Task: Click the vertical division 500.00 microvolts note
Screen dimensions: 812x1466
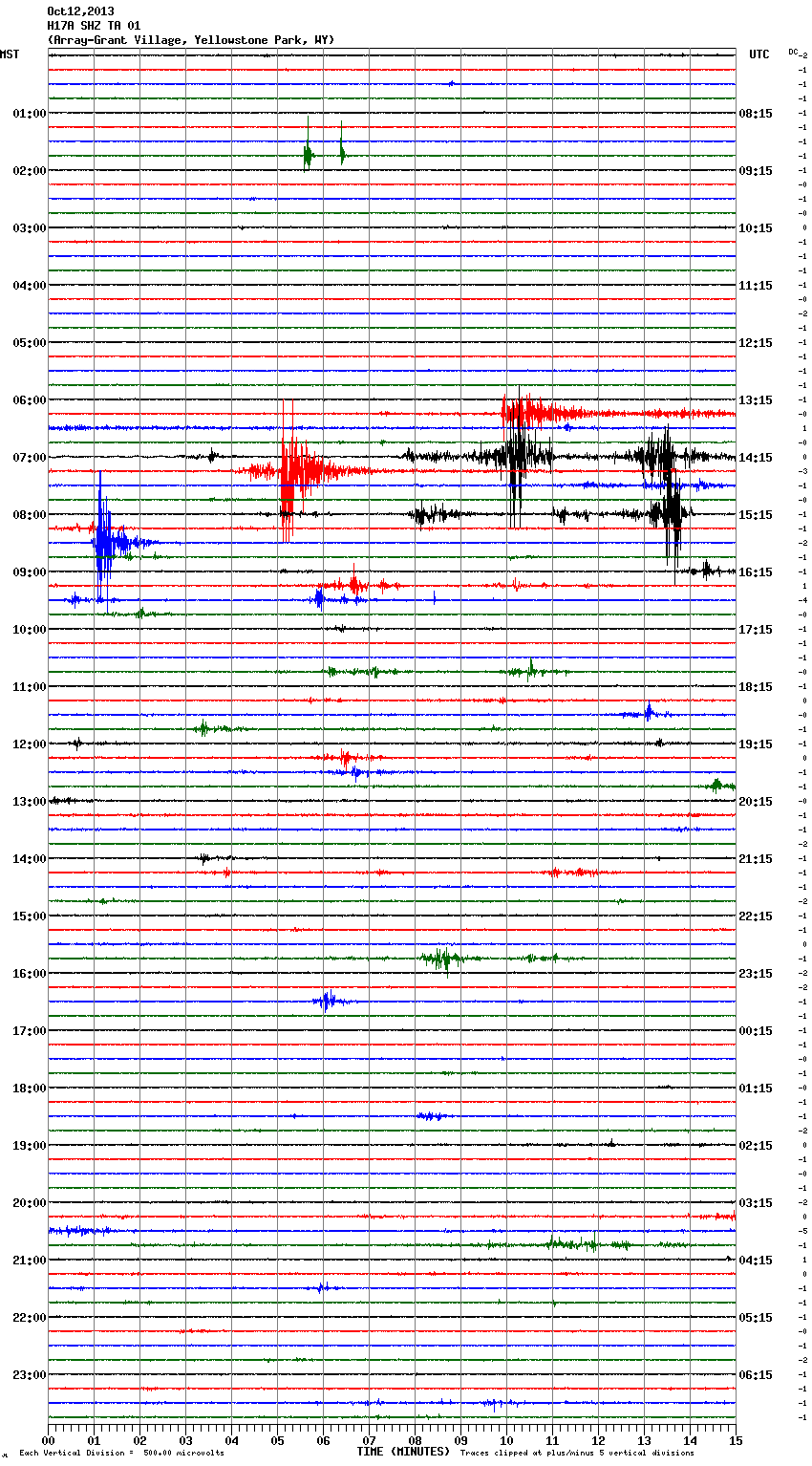Action: [121, 1454]
